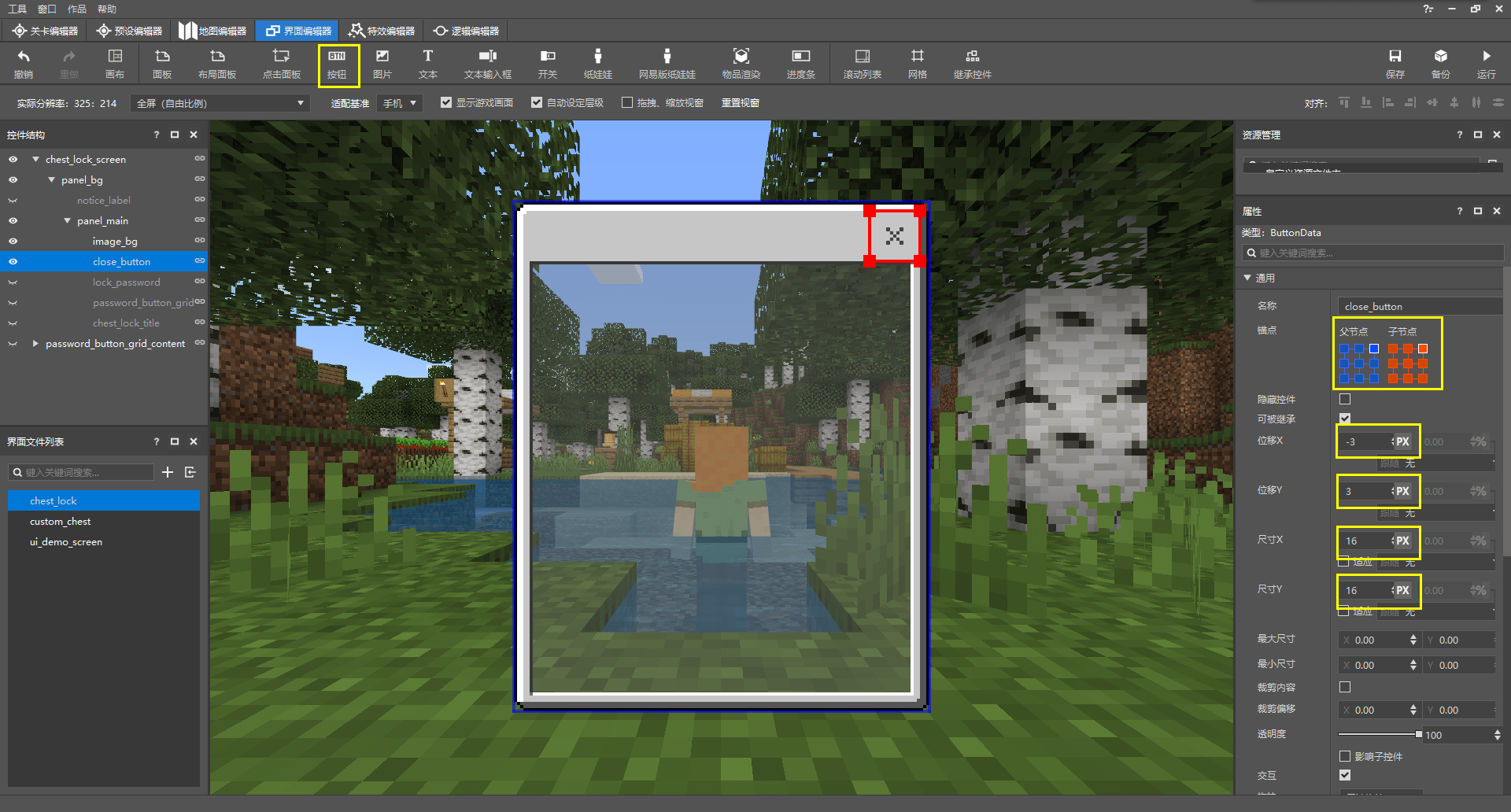This screenshot has width=1511, height=812.
Task: Click PX unit button for 尺寸Y
Action: coord(1402,590)
